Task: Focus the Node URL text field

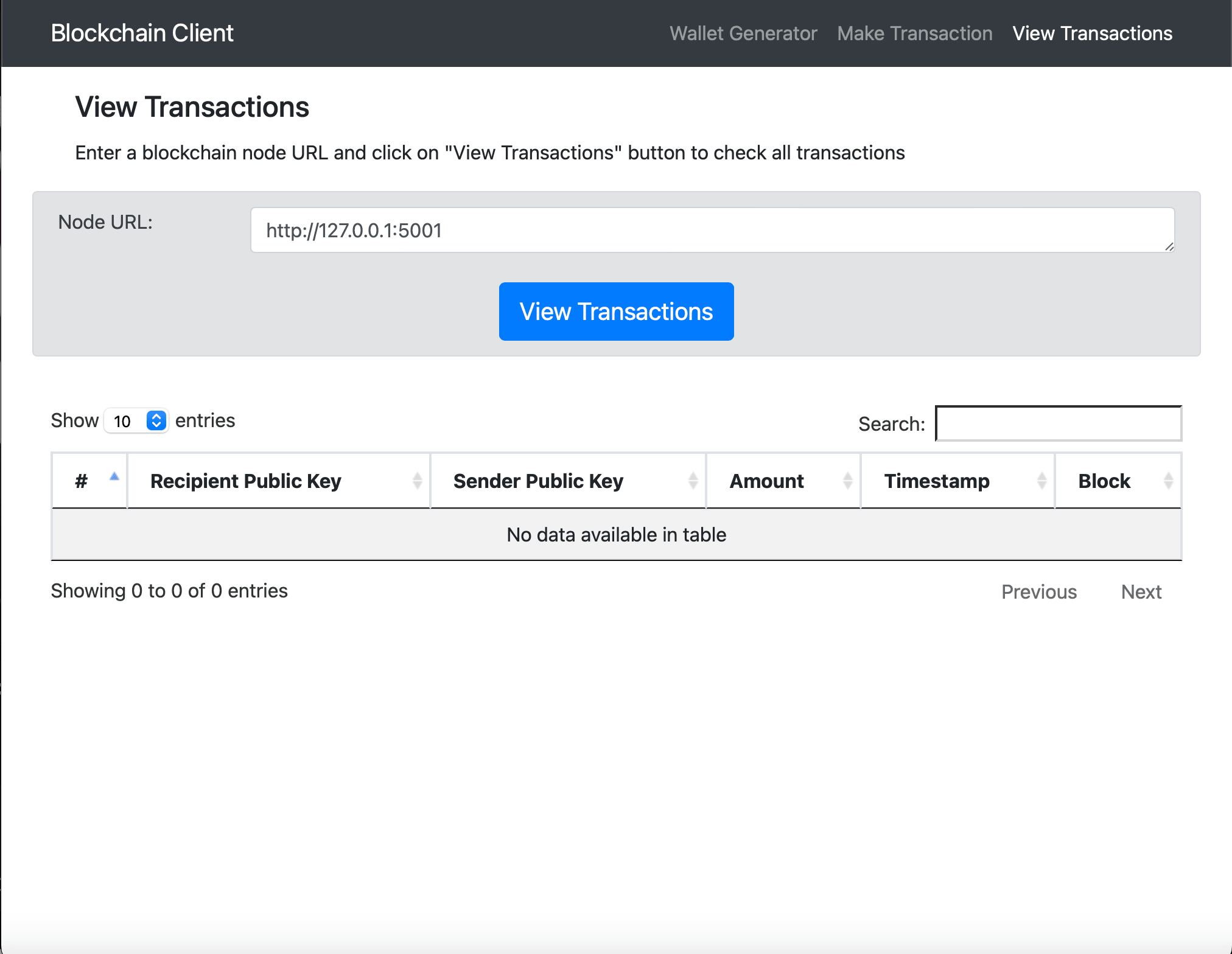Action: click(x=712, y=231)
